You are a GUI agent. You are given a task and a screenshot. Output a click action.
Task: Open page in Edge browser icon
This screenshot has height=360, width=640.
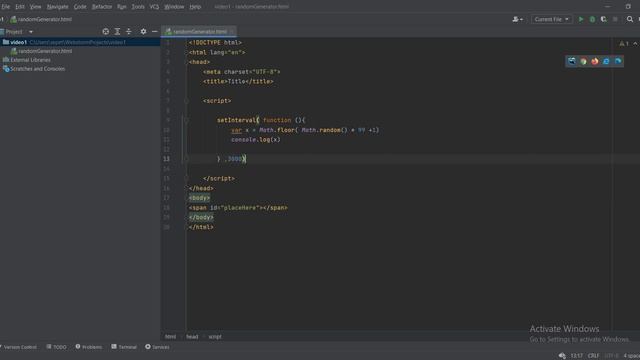(618, 61)
